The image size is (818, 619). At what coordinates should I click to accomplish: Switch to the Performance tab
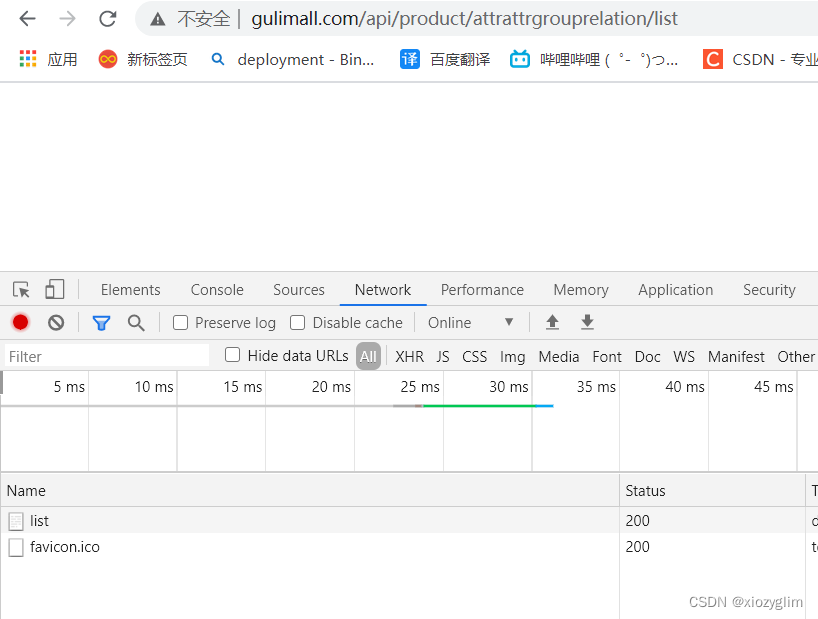[482, 289]
